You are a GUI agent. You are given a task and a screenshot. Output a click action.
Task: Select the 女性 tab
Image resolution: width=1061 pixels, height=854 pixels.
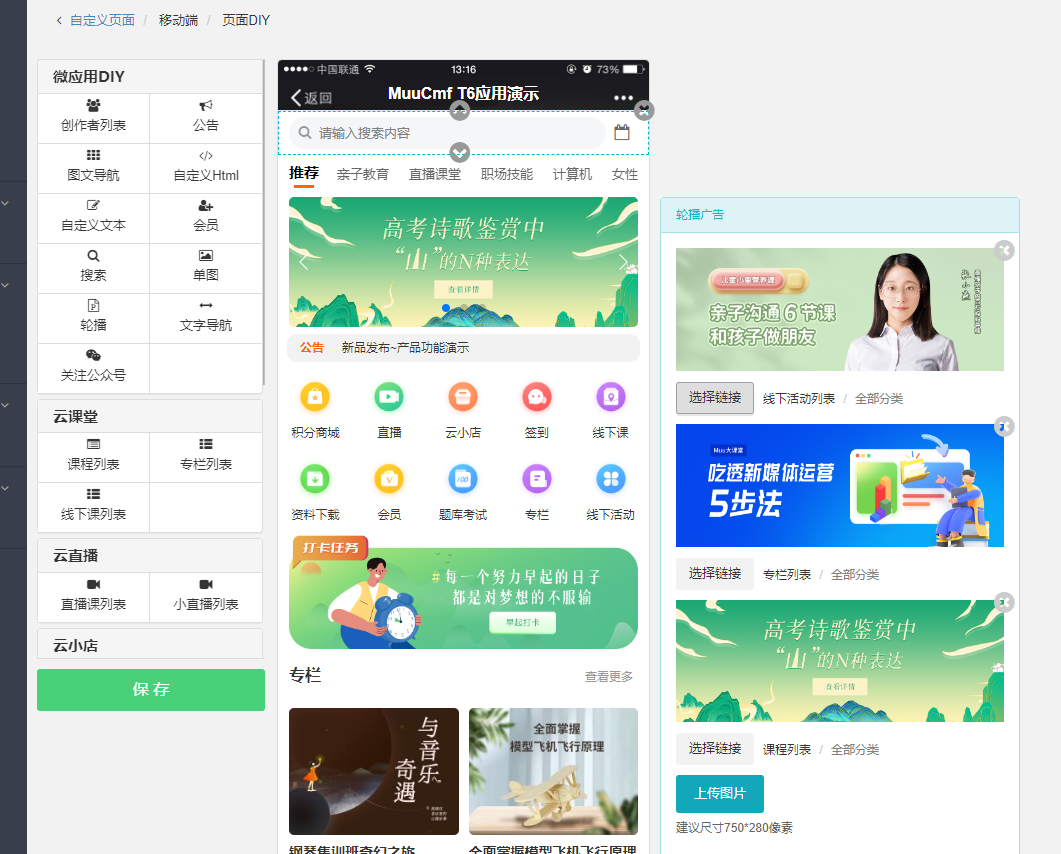[625, 175]
